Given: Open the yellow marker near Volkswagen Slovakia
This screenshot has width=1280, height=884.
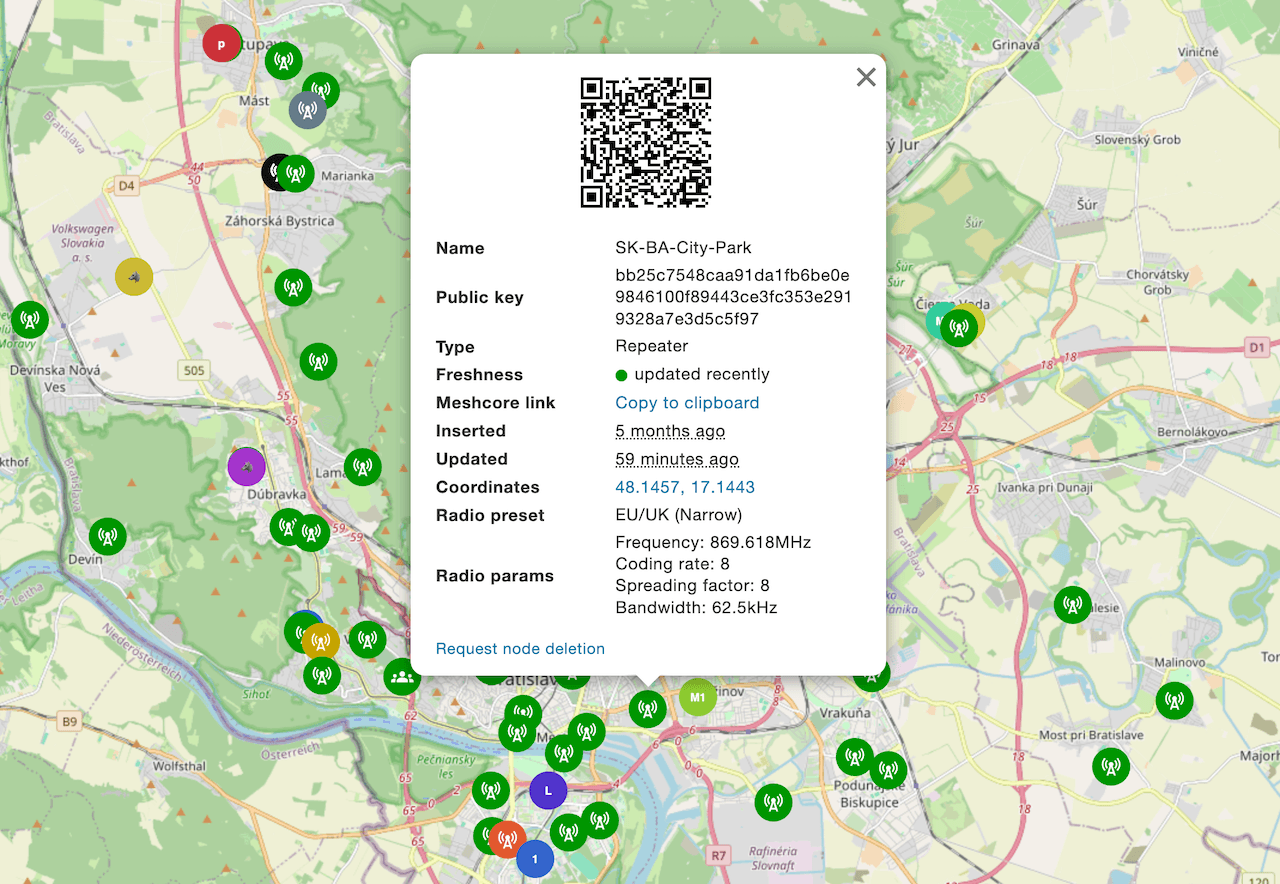Looking at the screenshot, I should coord(134,277).
